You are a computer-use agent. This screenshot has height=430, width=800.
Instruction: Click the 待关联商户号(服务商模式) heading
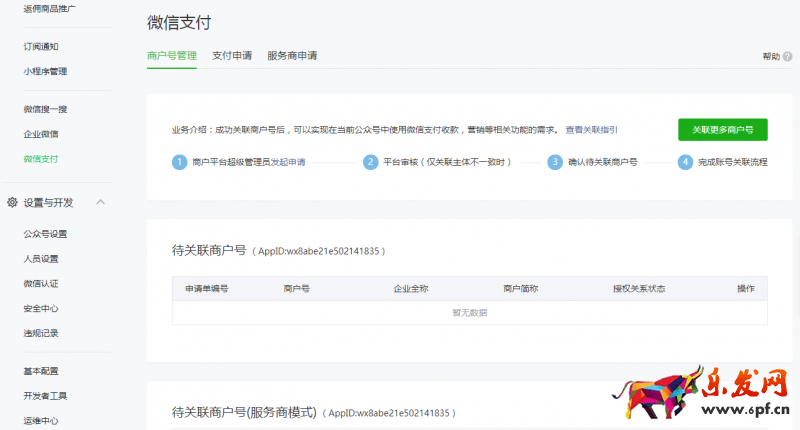pos(244,412)
